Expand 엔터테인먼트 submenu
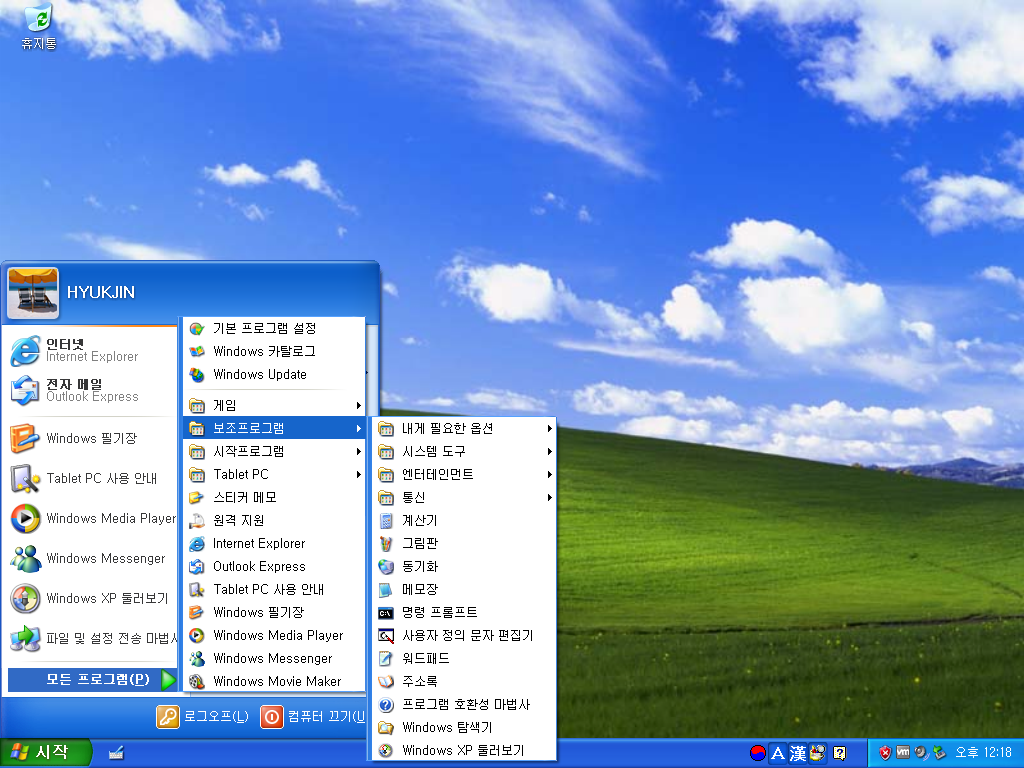 tap(464, 474)
